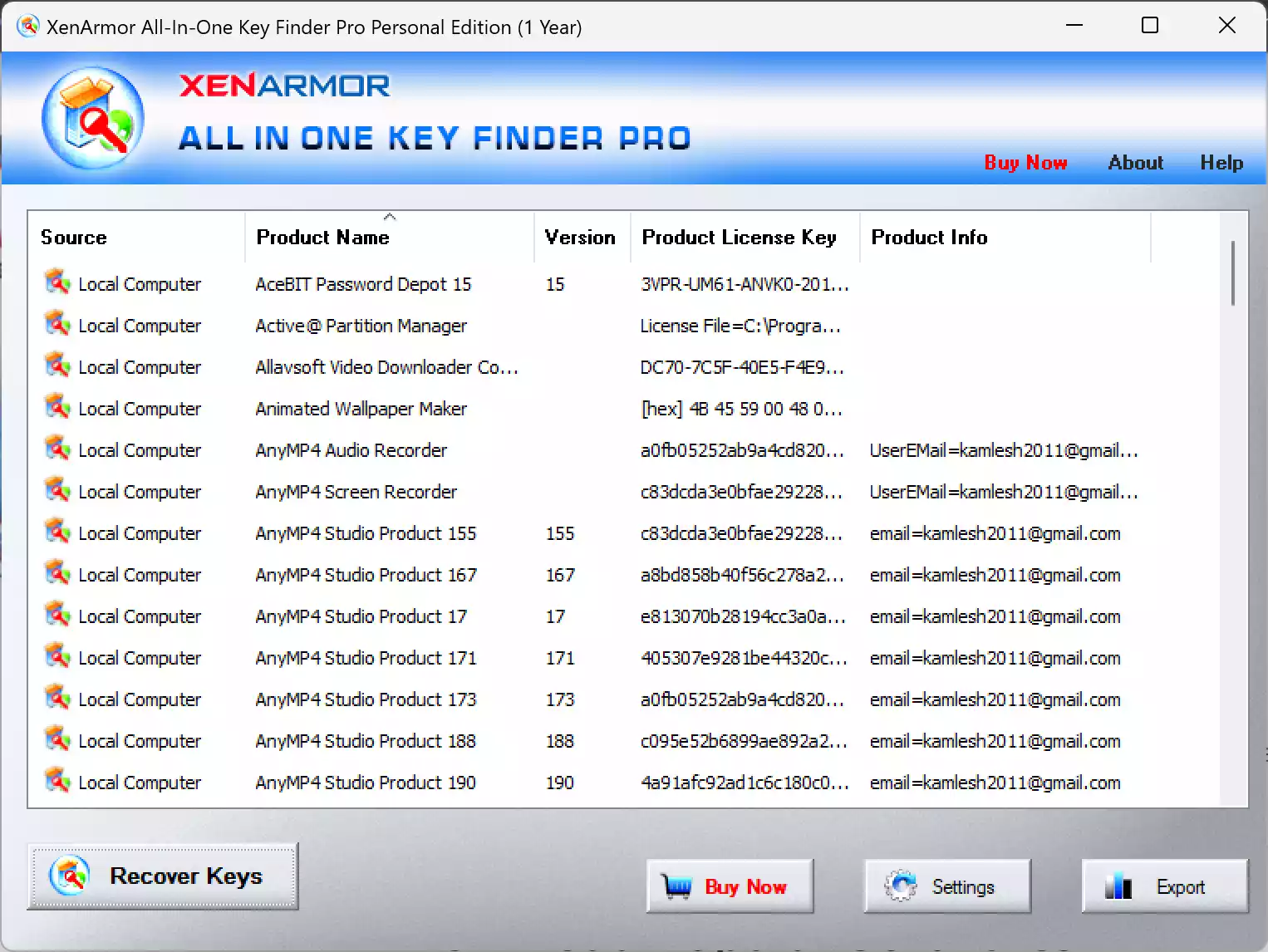Click the source icon for Animated Wallpaper Maker

point(57,407)
